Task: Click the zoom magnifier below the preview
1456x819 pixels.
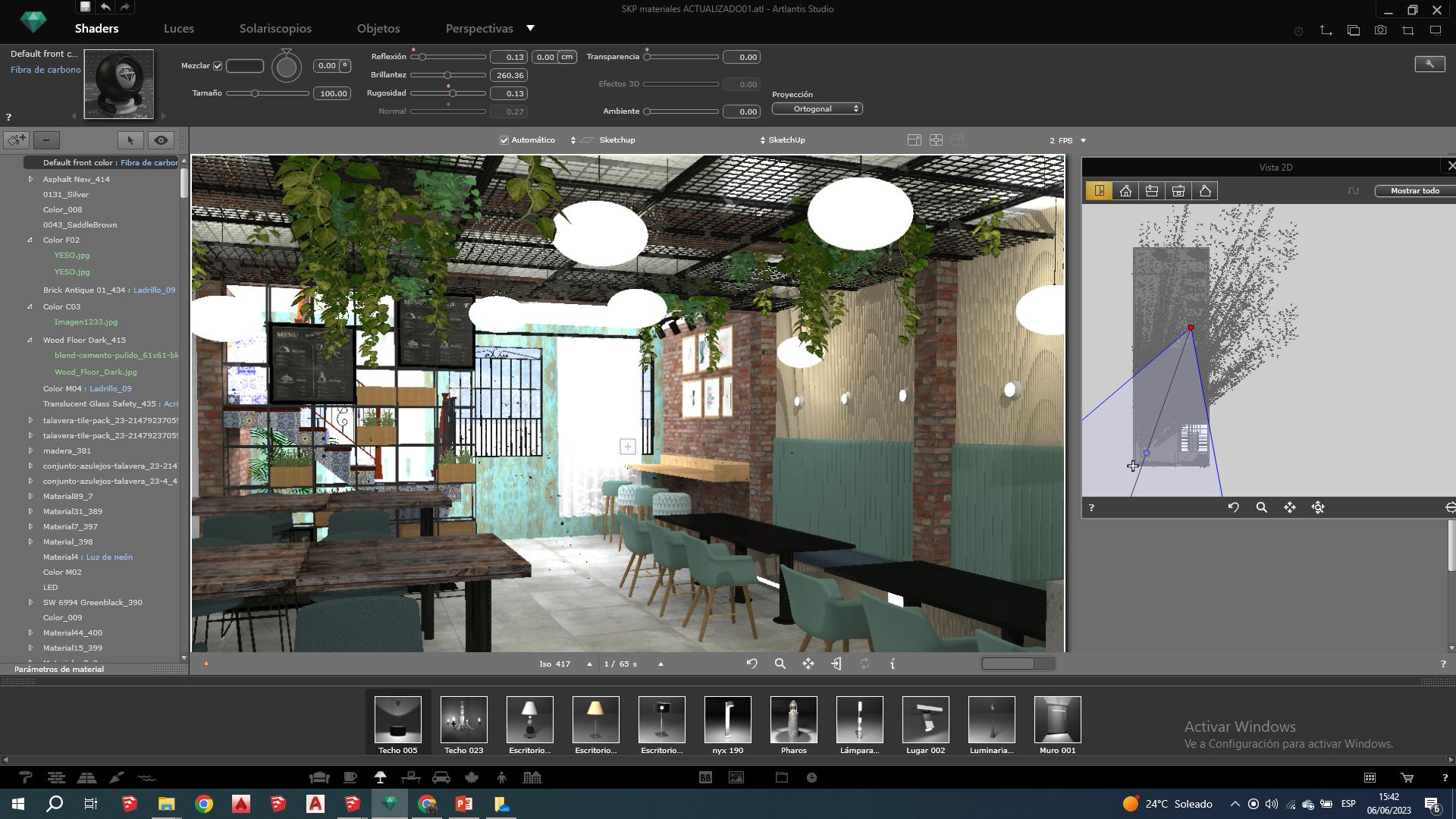Action: tap(780, 664)
